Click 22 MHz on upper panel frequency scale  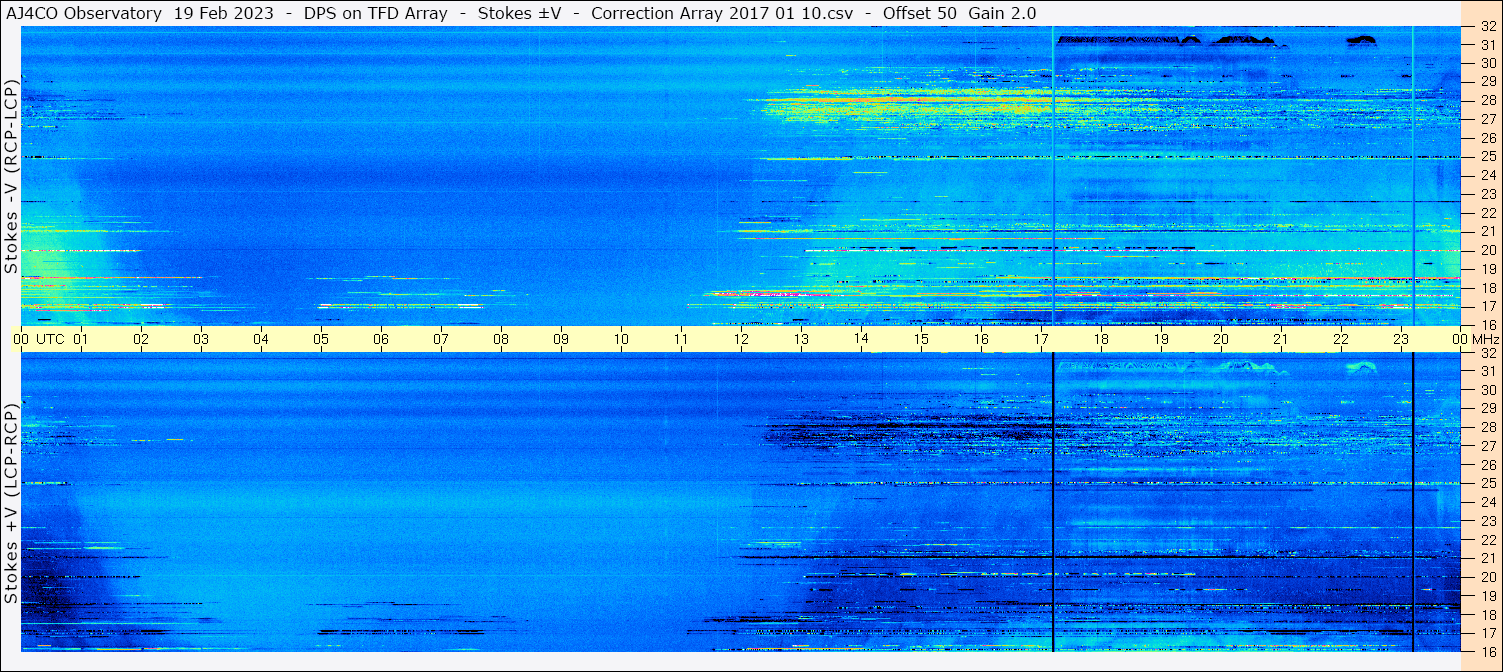pos(1488,212)
